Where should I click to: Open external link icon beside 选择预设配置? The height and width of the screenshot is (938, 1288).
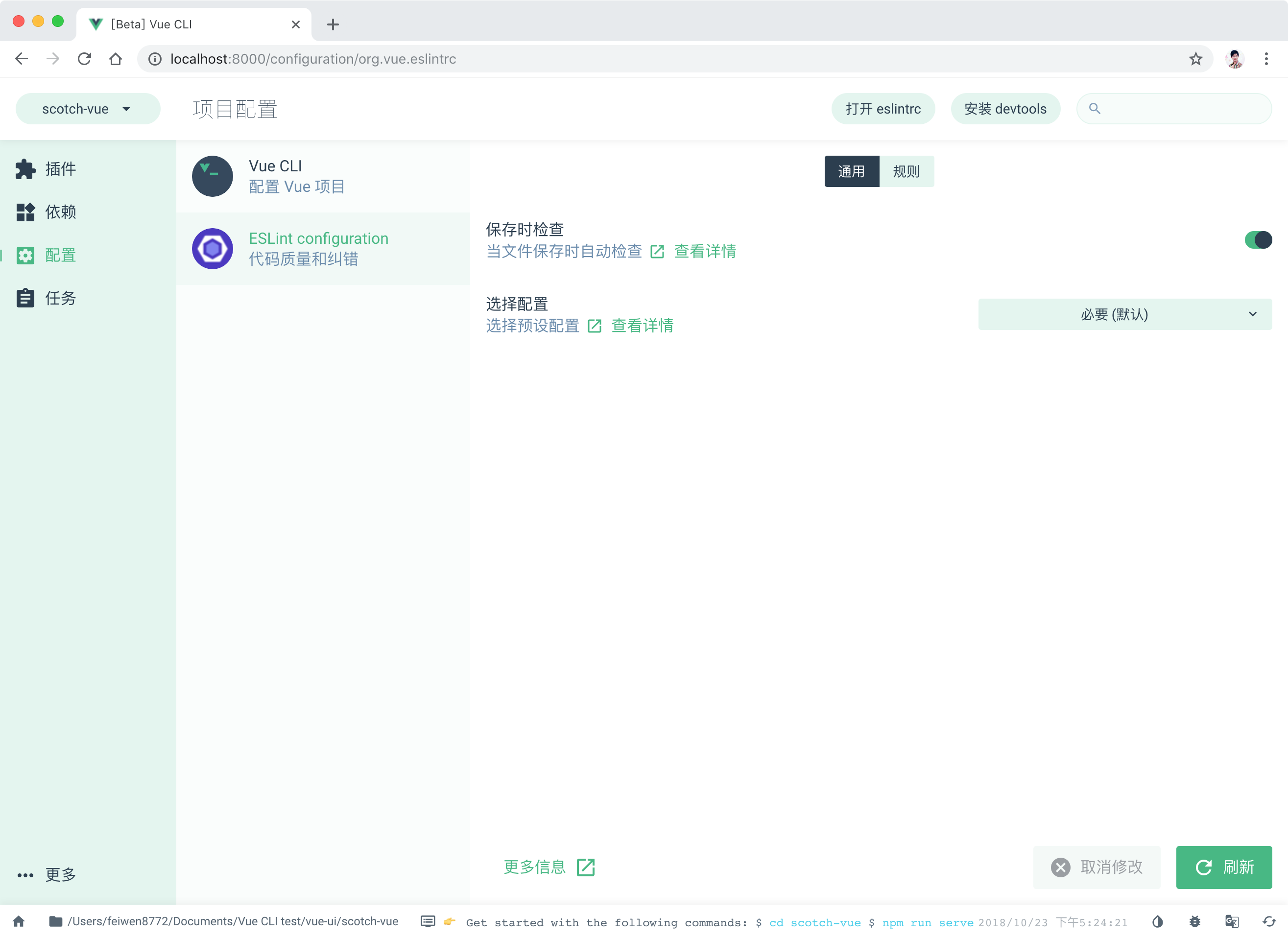coord(594,326)
